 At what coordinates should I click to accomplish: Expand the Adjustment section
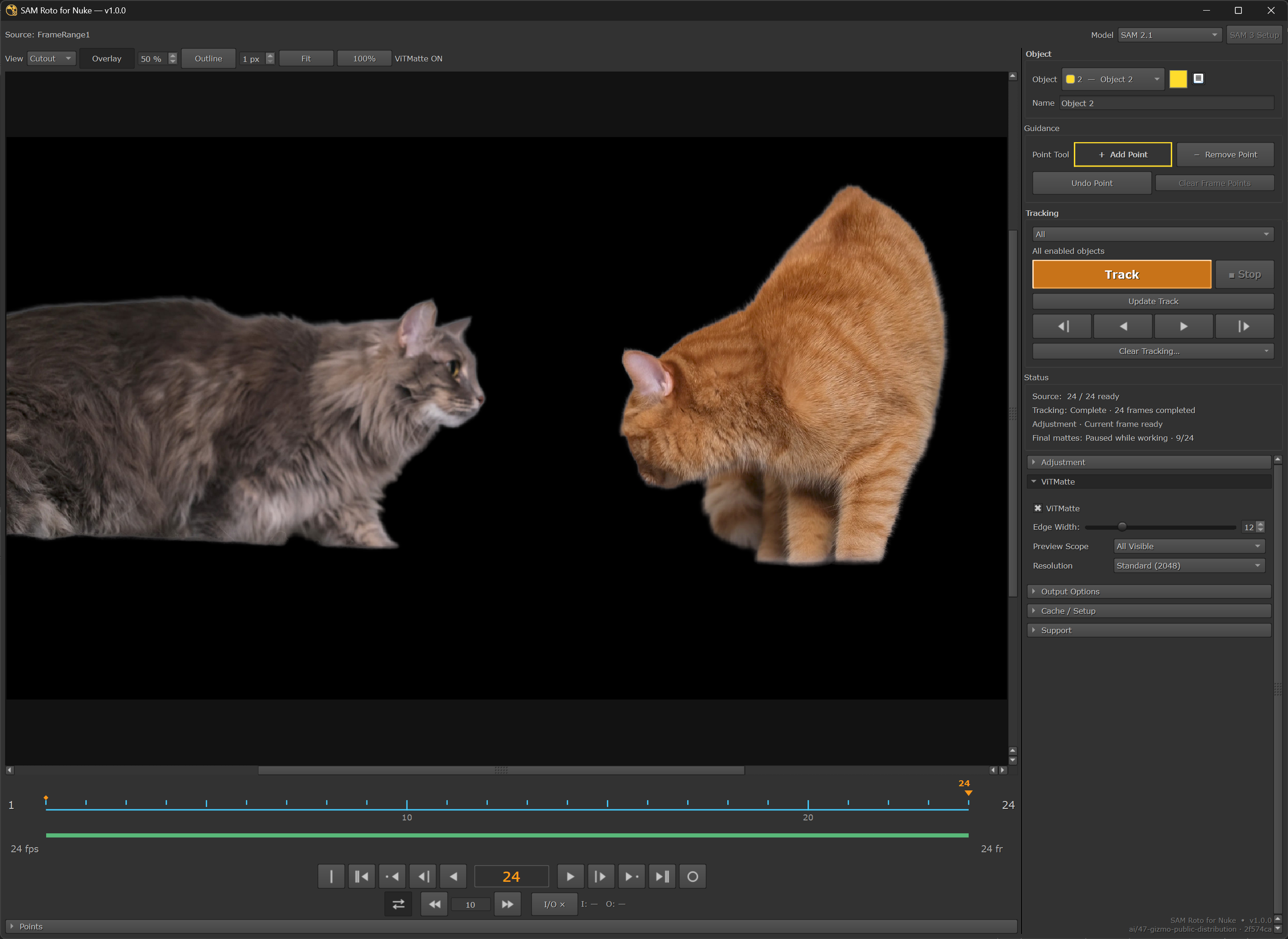click(1149, 462)
